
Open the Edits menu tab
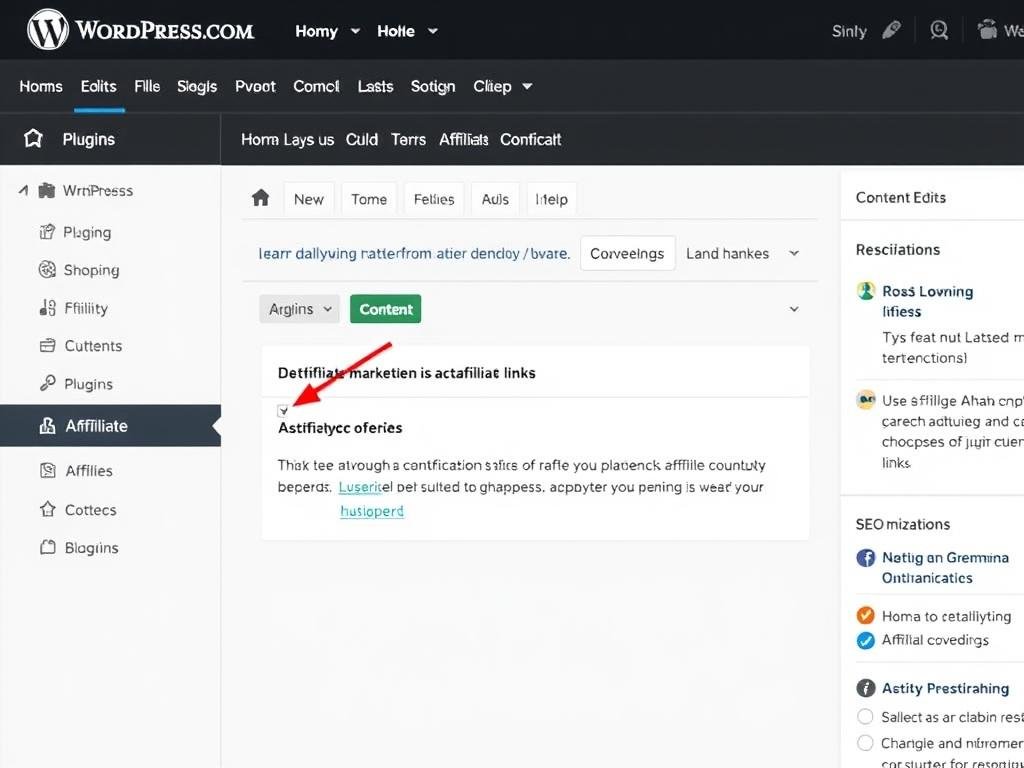[98, 87]
